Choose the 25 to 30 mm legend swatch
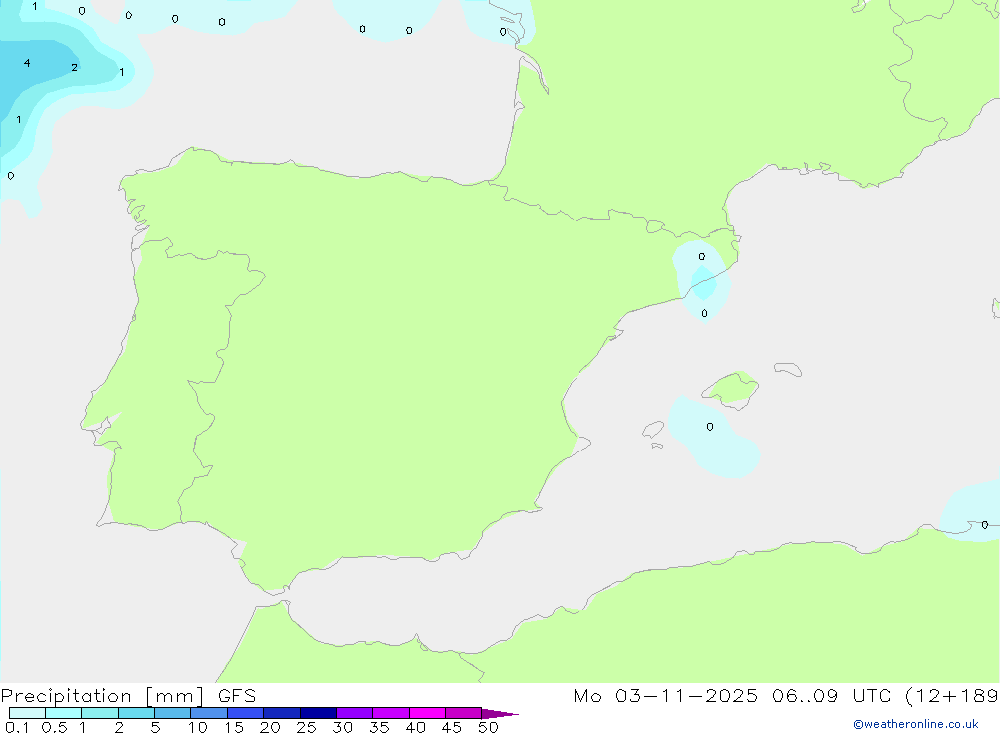 318,713
